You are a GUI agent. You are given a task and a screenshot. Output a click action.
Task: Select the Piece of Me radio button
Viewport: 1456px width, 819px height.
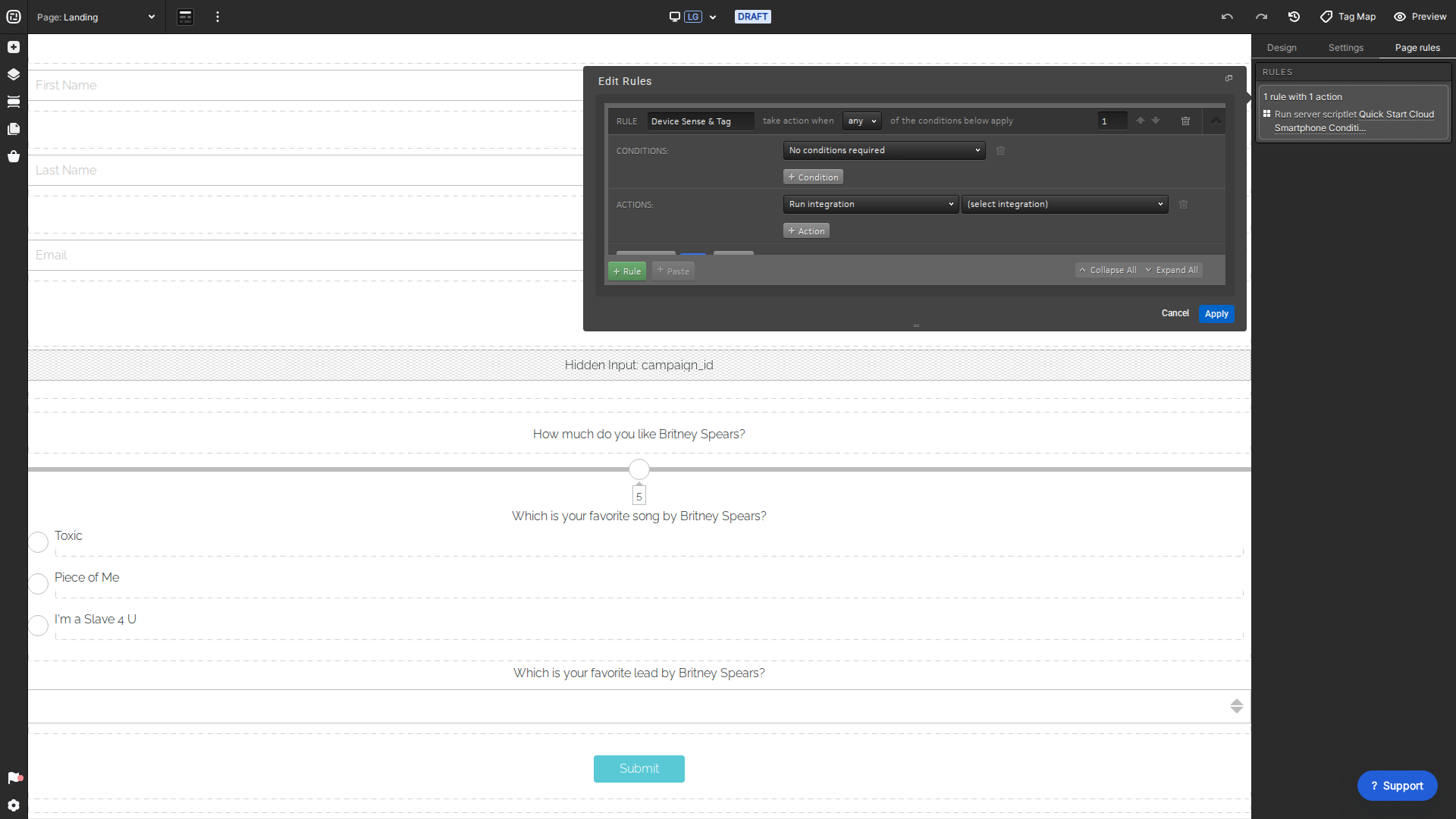click(39, 583)
